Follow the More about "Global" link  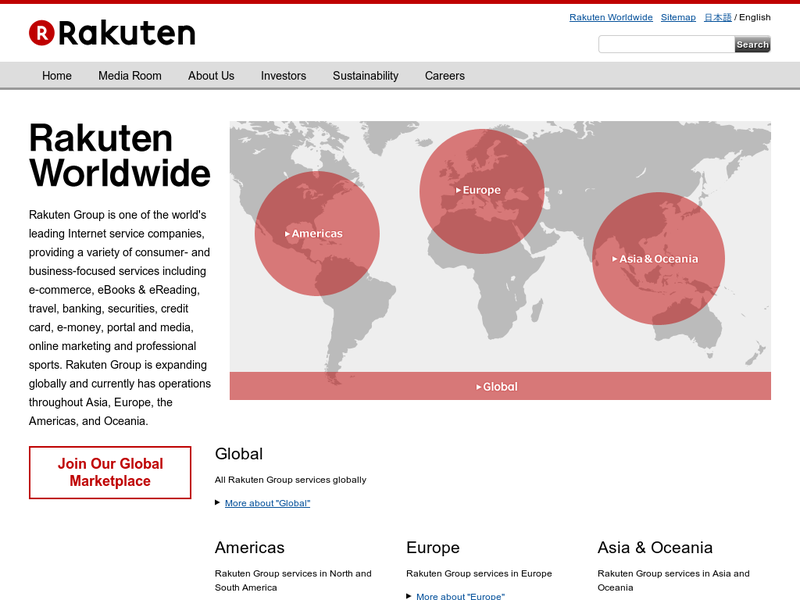[267, 503]
